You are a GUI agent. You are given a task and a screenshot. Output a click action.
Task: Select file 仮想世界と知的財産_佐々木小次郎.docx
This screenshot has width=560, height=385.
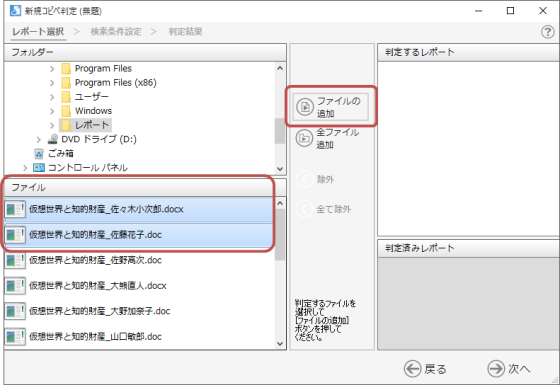point(140,209)
